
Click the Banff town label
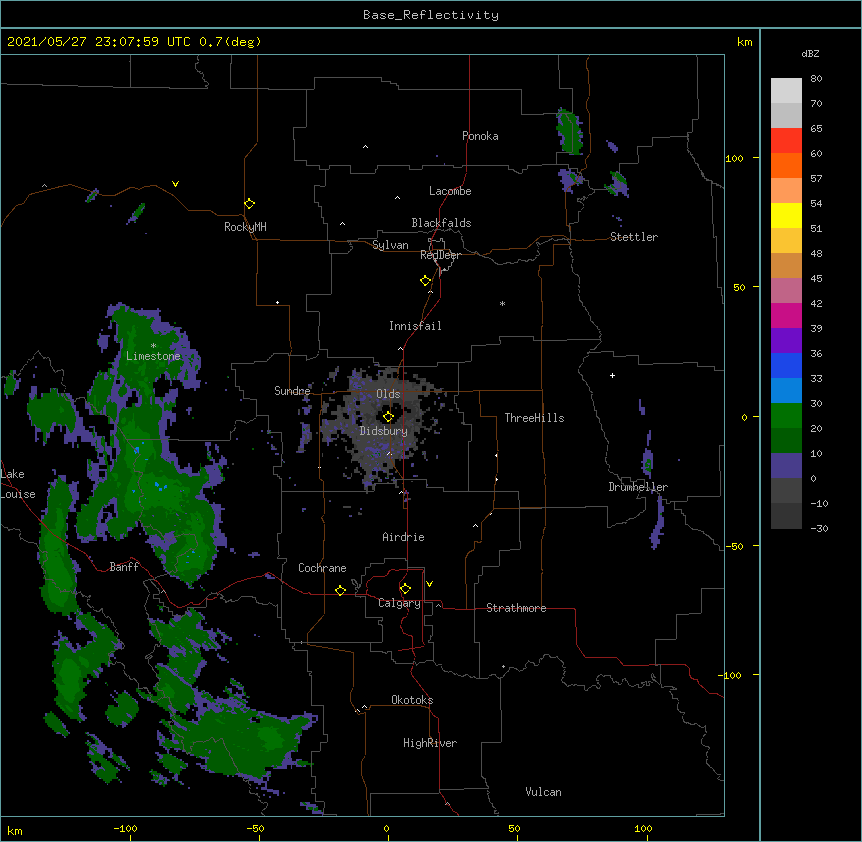124,567
